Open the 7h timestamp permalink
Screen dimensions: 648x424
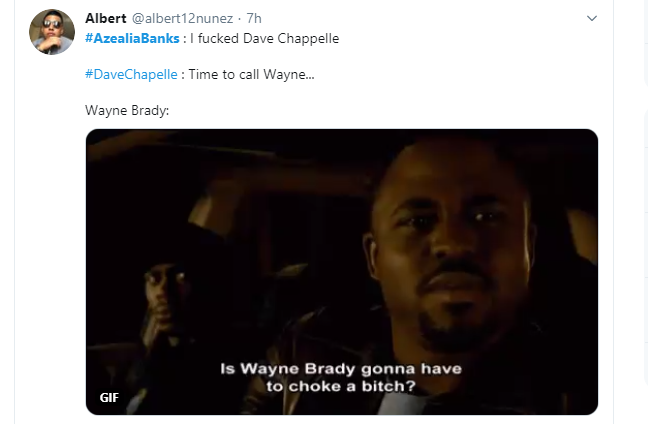click(254, 18)
